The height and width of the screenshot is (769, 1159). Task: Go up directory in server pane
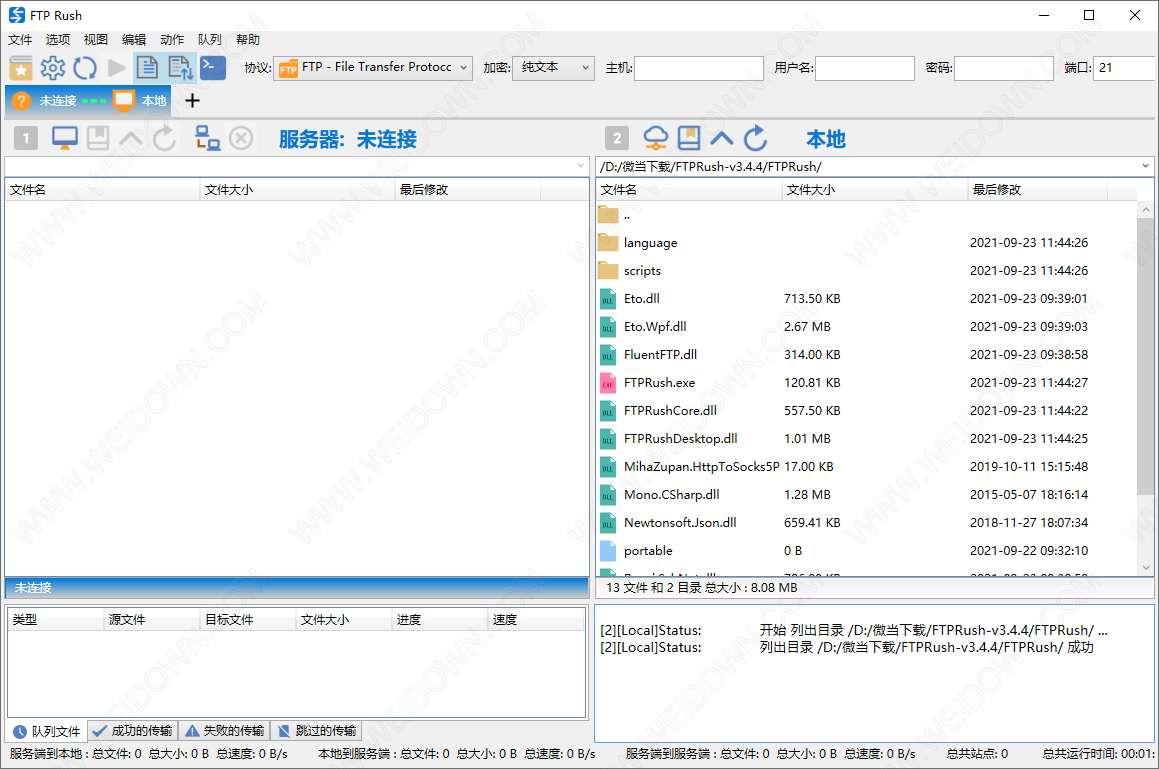pyautogui.click(x=131, y=138)
